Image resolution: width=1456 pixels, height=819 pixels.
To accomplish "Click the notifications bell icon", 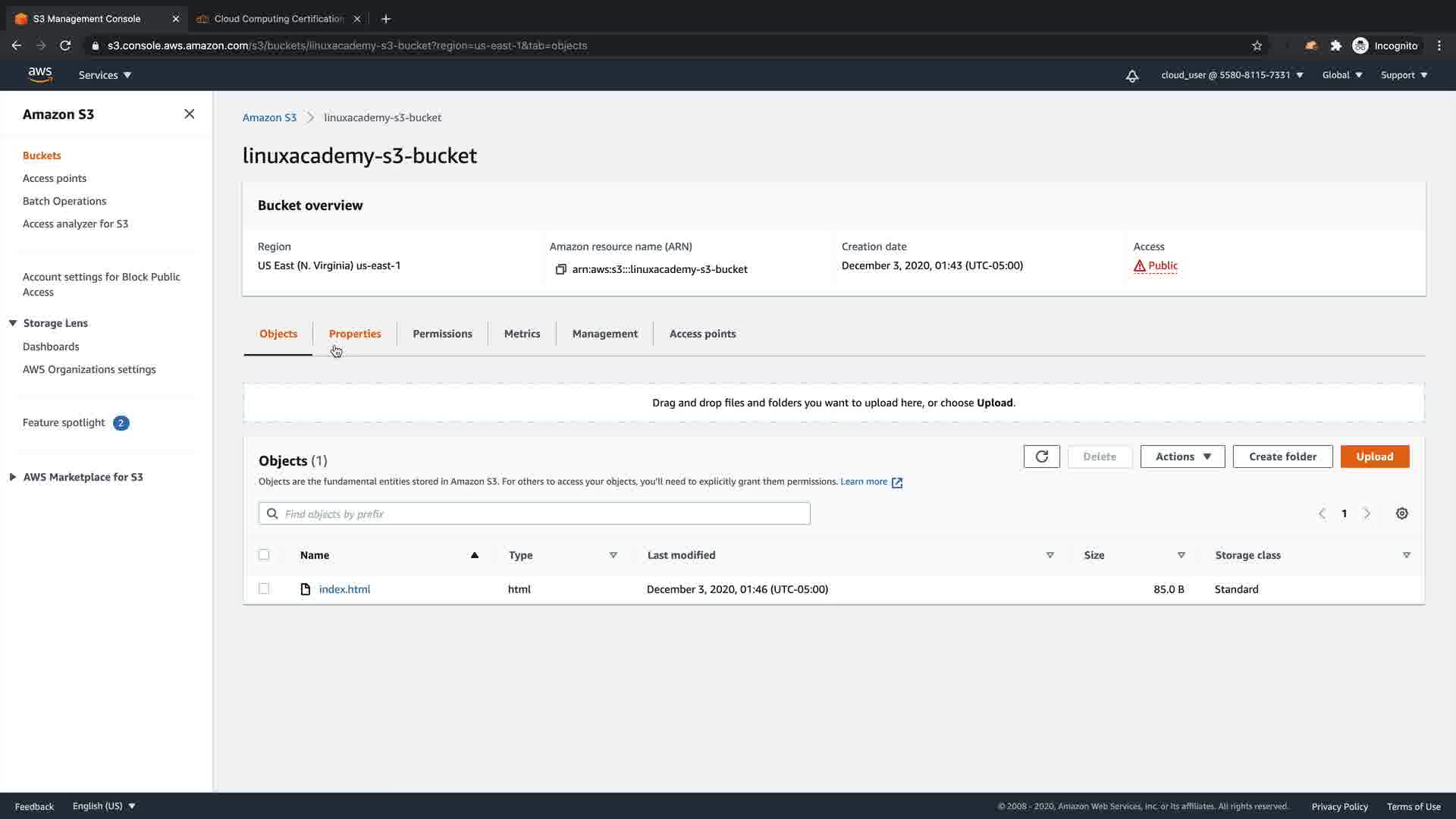I will point(1131,75).
